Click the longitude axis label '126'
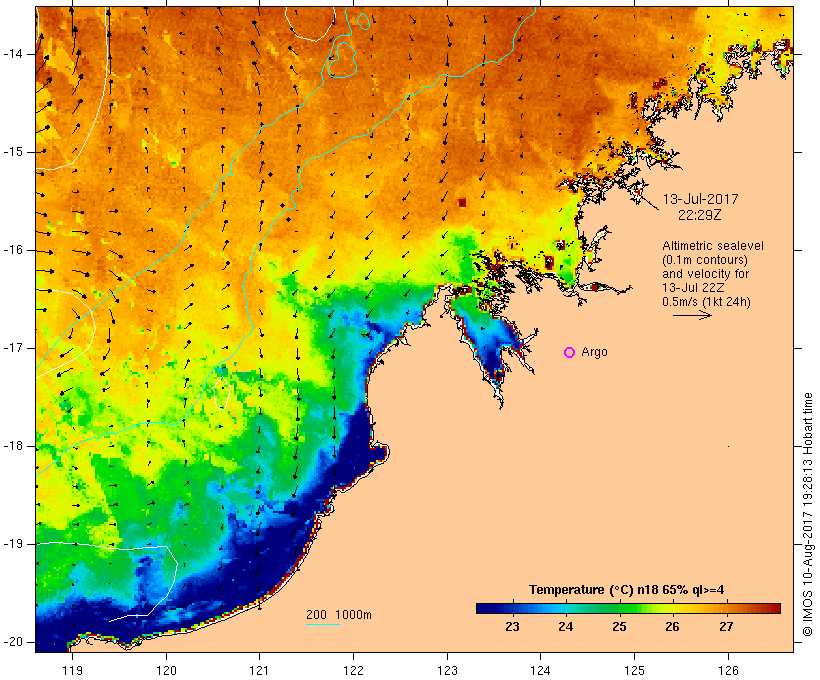Screen dimensions: 820x680 click(728, 670)
